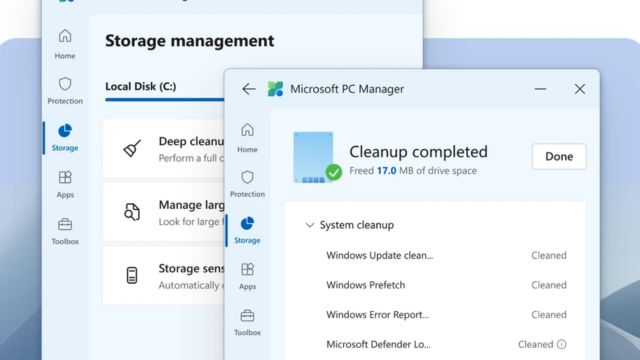This screenshot has width=640, height=360.
Task: Click Cleaned status for Windows Update cleanup
Action: point(549,256)
